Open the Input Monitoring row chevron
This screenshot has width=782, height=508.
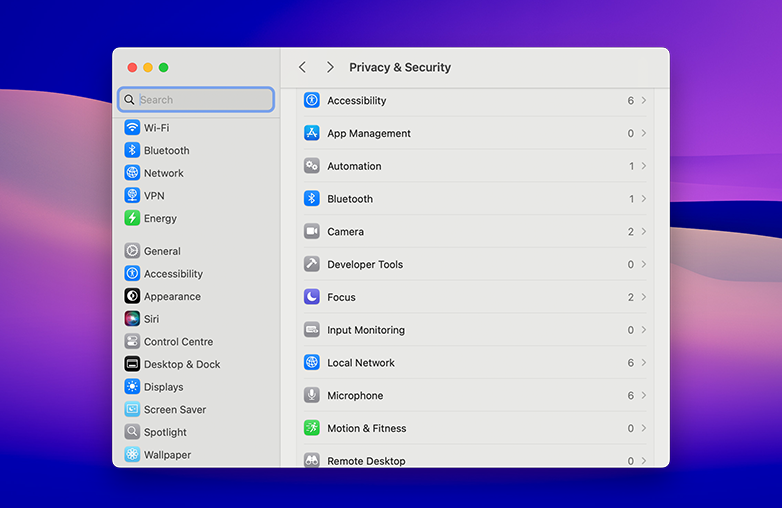644,330
